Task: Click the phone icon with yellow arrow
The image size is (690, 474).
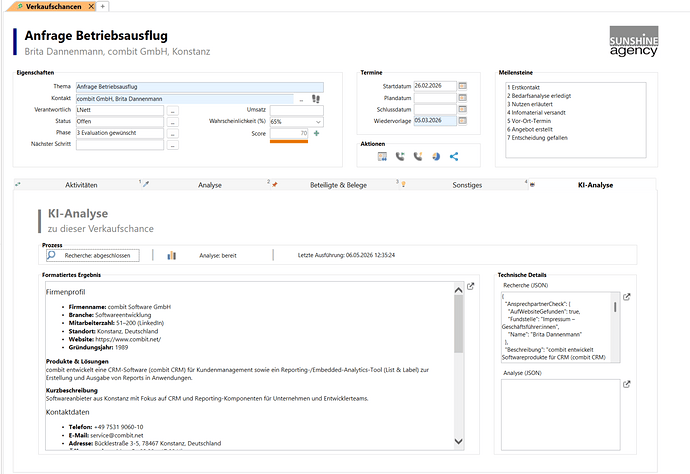Action: tap(418, 156)
